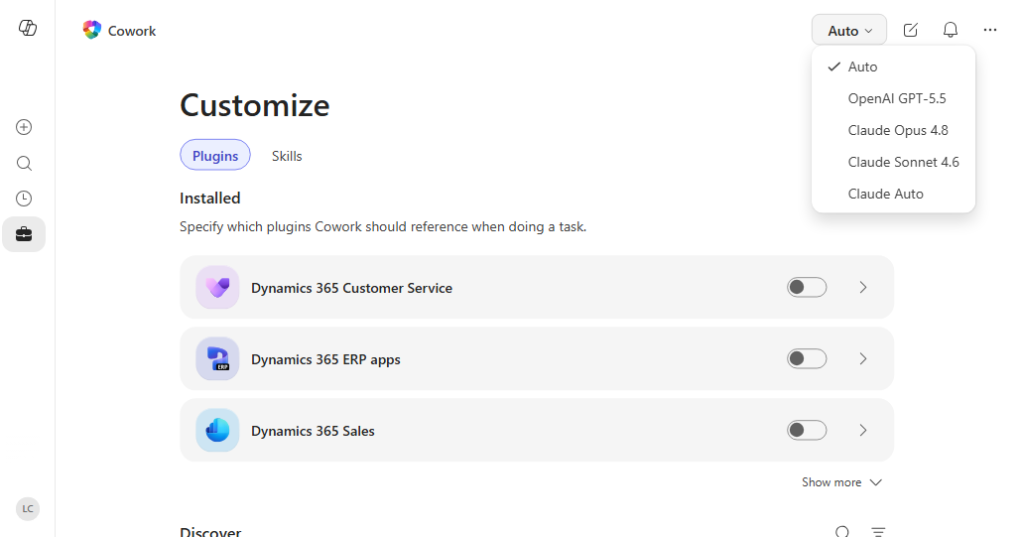Image resolution: width=1022 pixels, height=537 pixels.
Task: Enable Dynamics 365 Customer Service plugin toggle
Action: pyautogui.click(x=806, y=287)
